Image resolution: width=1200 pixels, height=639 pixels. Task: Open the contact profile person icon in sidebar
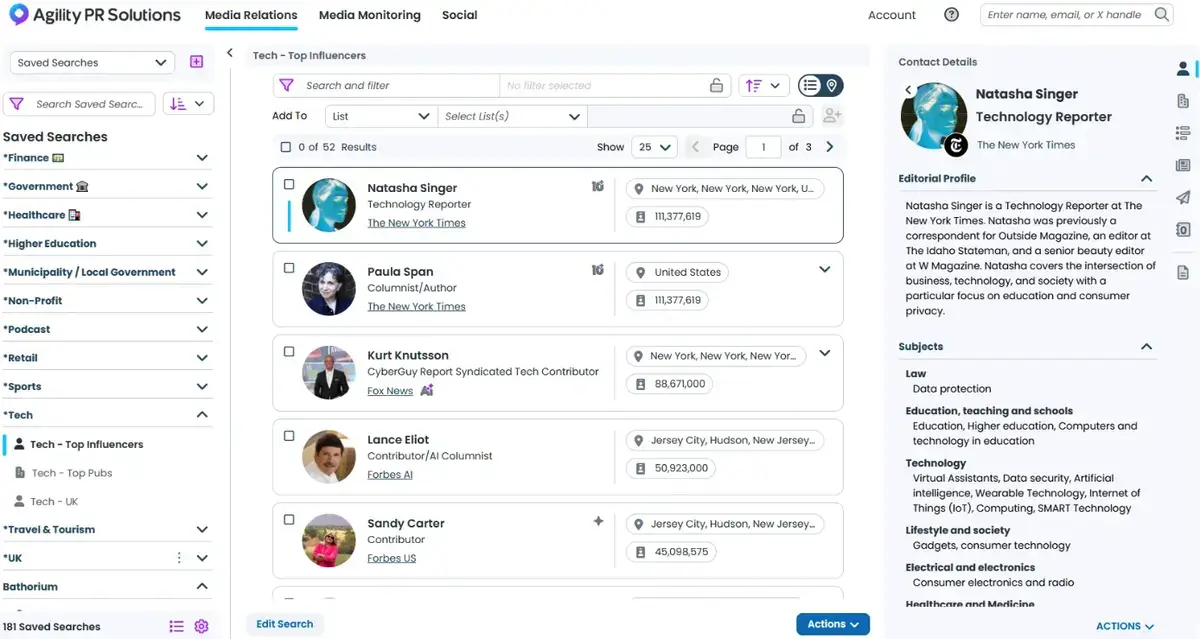(x=1183, y=68)
